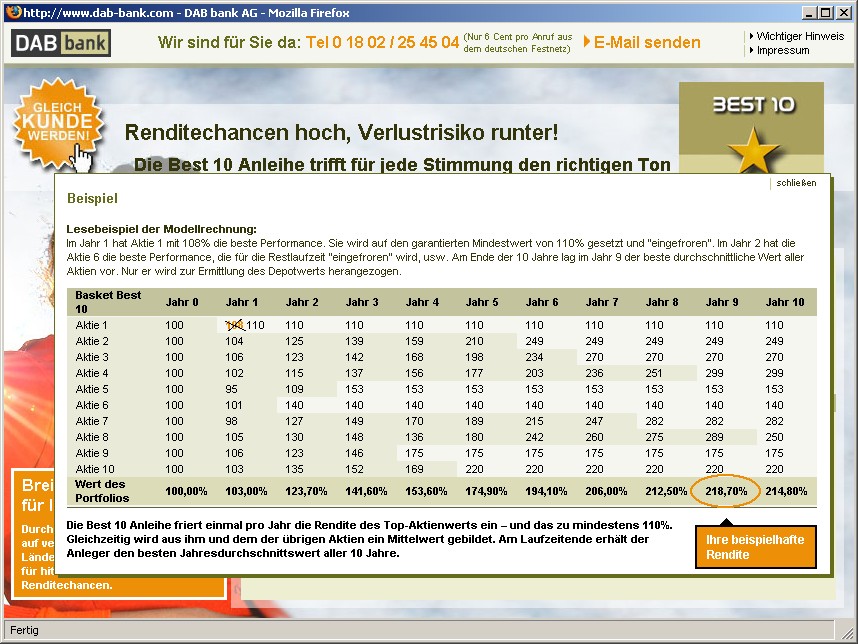
Task: Click the Jahr 9 column header
Action: (x=722, y=302)
